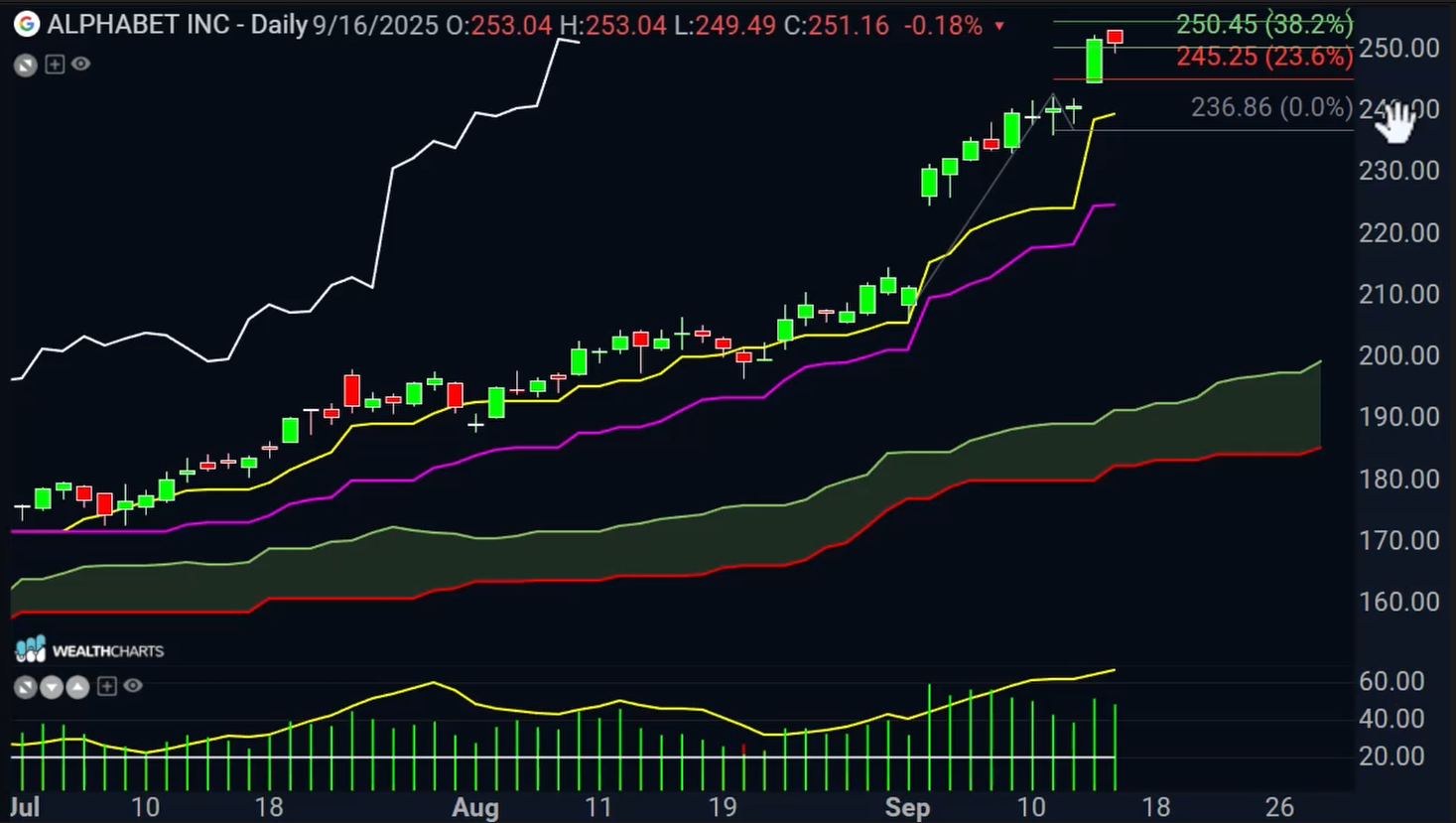Select the 250.45 (38.2%) Fibonacci level label
This screenshot has height=823, width=1456.
click(x=1263, y=23)
